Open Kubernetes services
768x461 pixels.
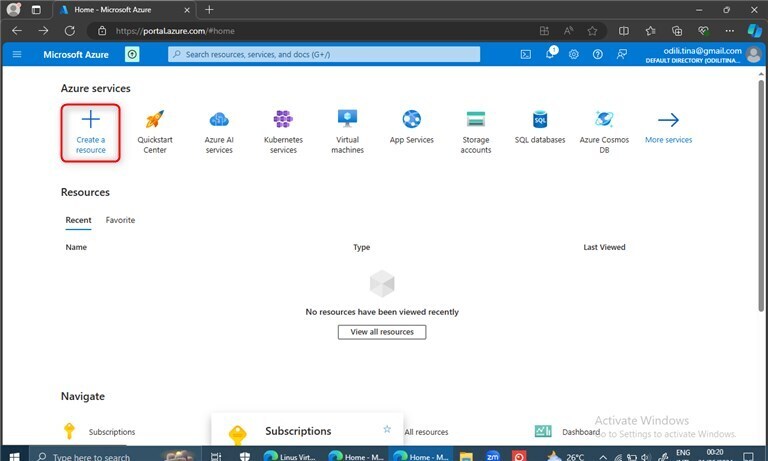pyautogui.click(x=283, y=132)
